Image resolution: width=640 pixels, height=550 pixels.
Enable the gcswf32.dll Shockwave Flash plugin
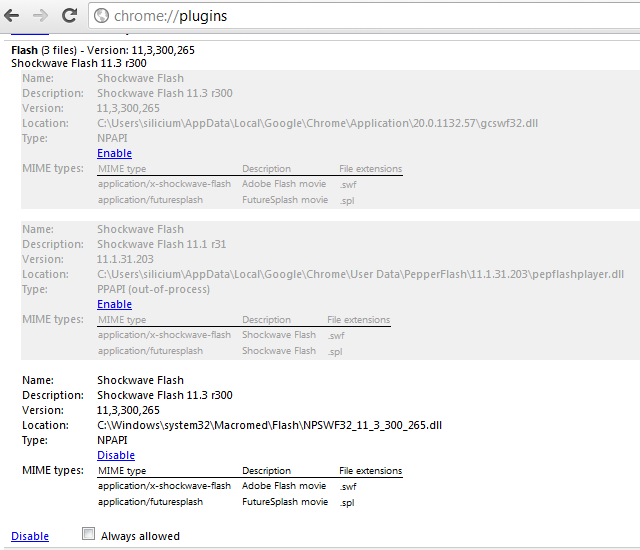114,153
